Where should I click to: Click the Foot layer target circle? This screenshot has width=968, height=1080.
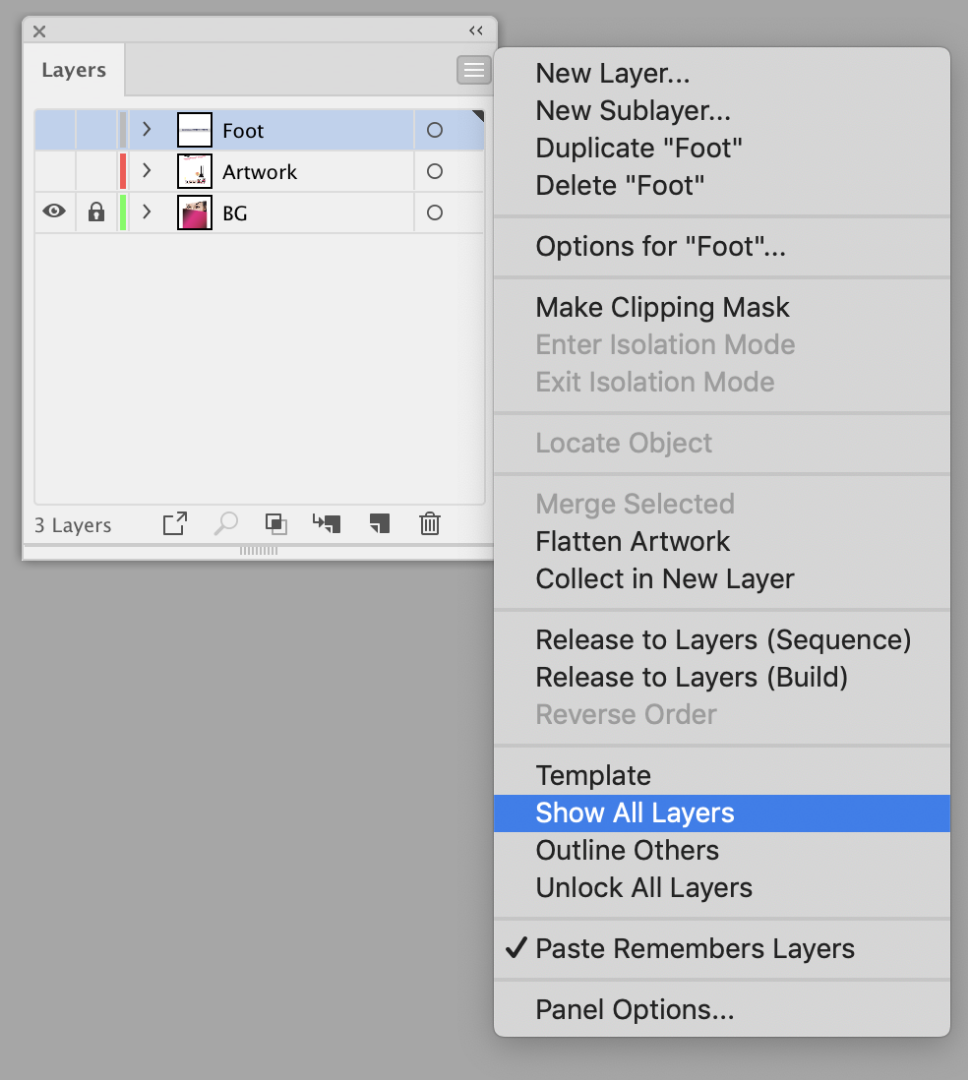click(434, 130)
